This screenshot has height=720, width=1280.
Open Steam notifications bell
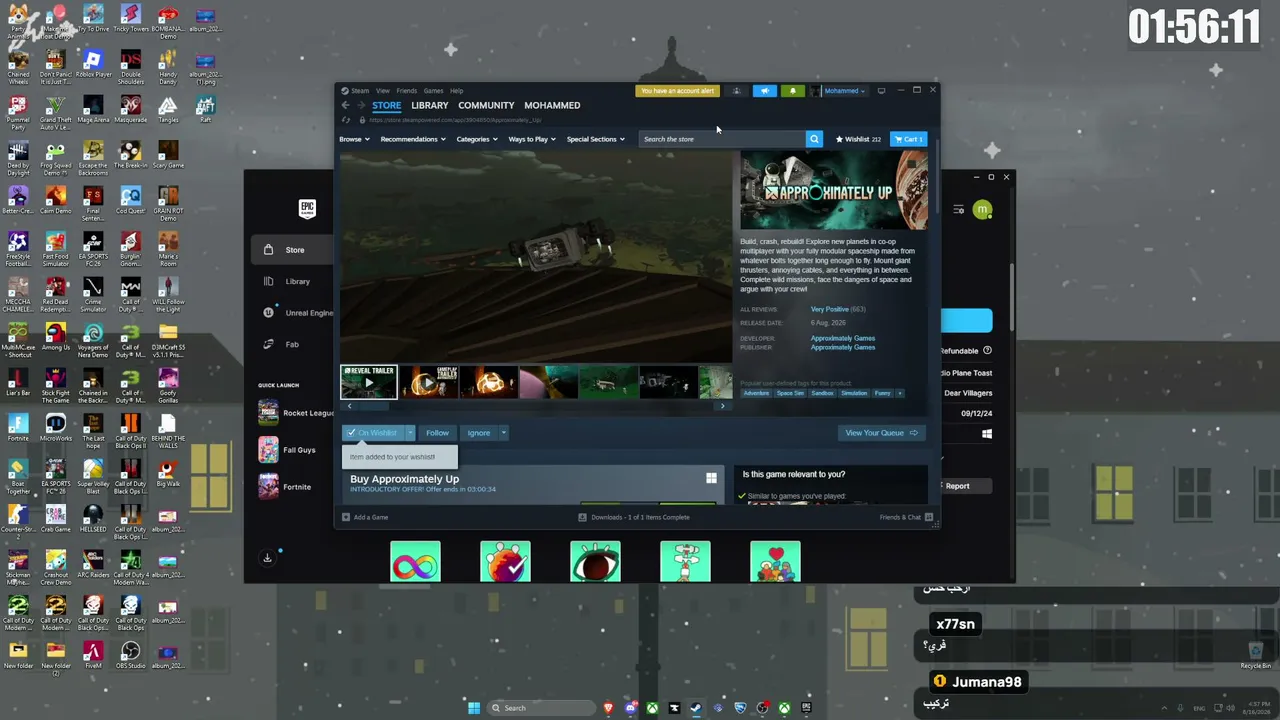pos(793,91)
